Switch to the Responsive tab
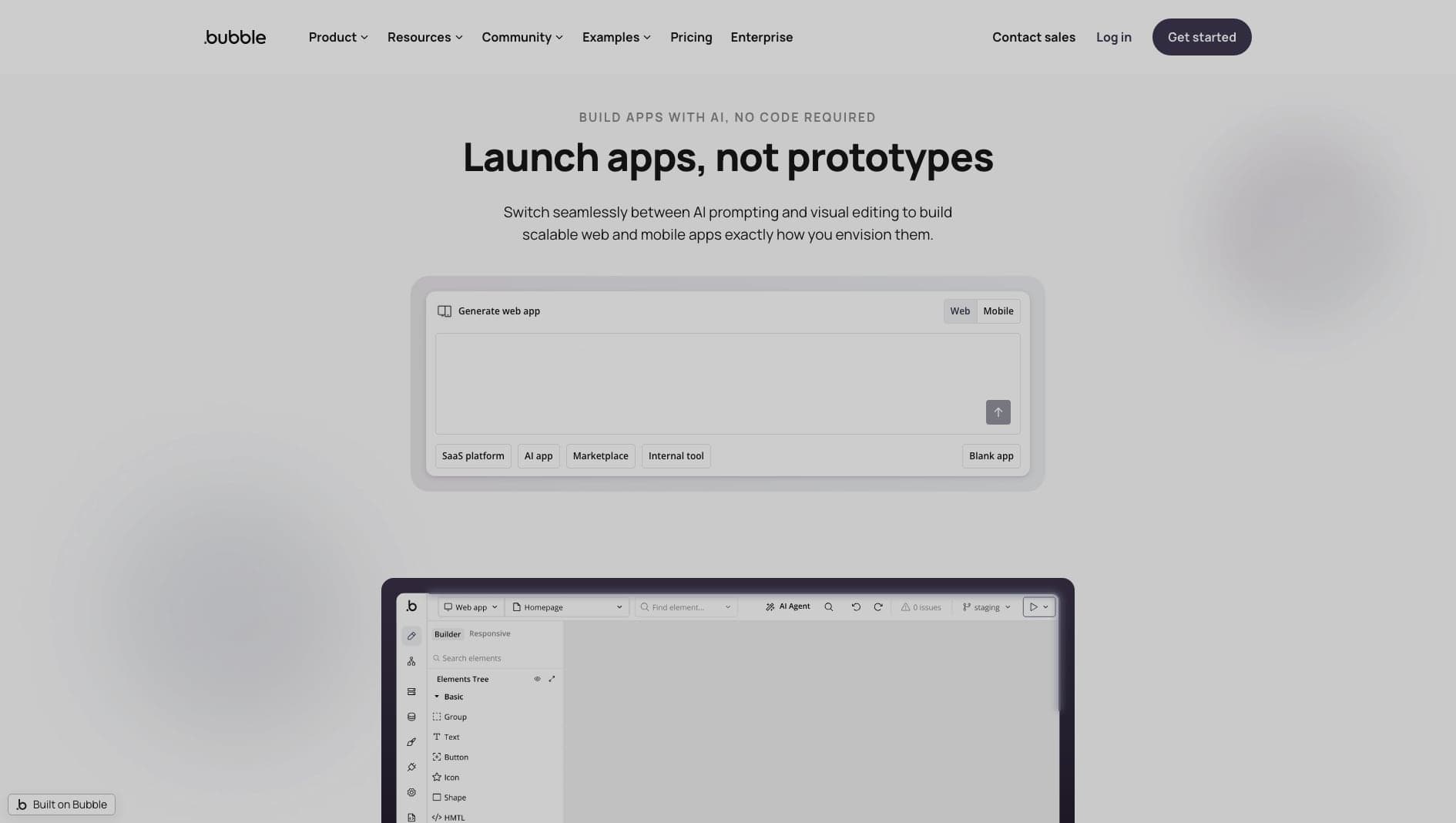This screenshot has height=823, width=1456. (x=490, y=633)
